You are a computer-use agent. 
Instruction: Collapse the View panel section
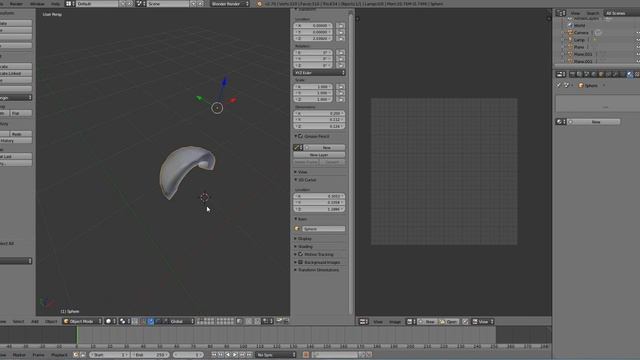tap(302, 172)
